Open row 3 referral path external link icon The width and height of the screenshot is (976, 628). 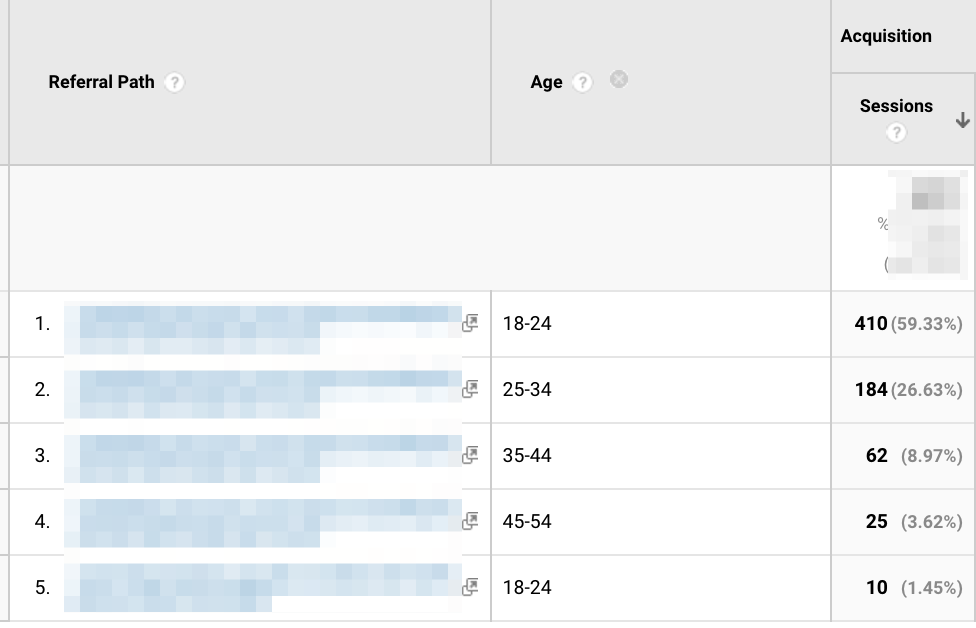pos(470,455)
